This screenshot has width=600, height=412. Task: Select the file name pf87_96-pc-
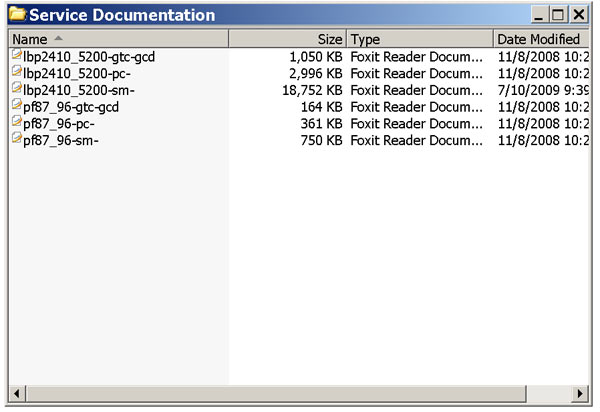point(59,124)
